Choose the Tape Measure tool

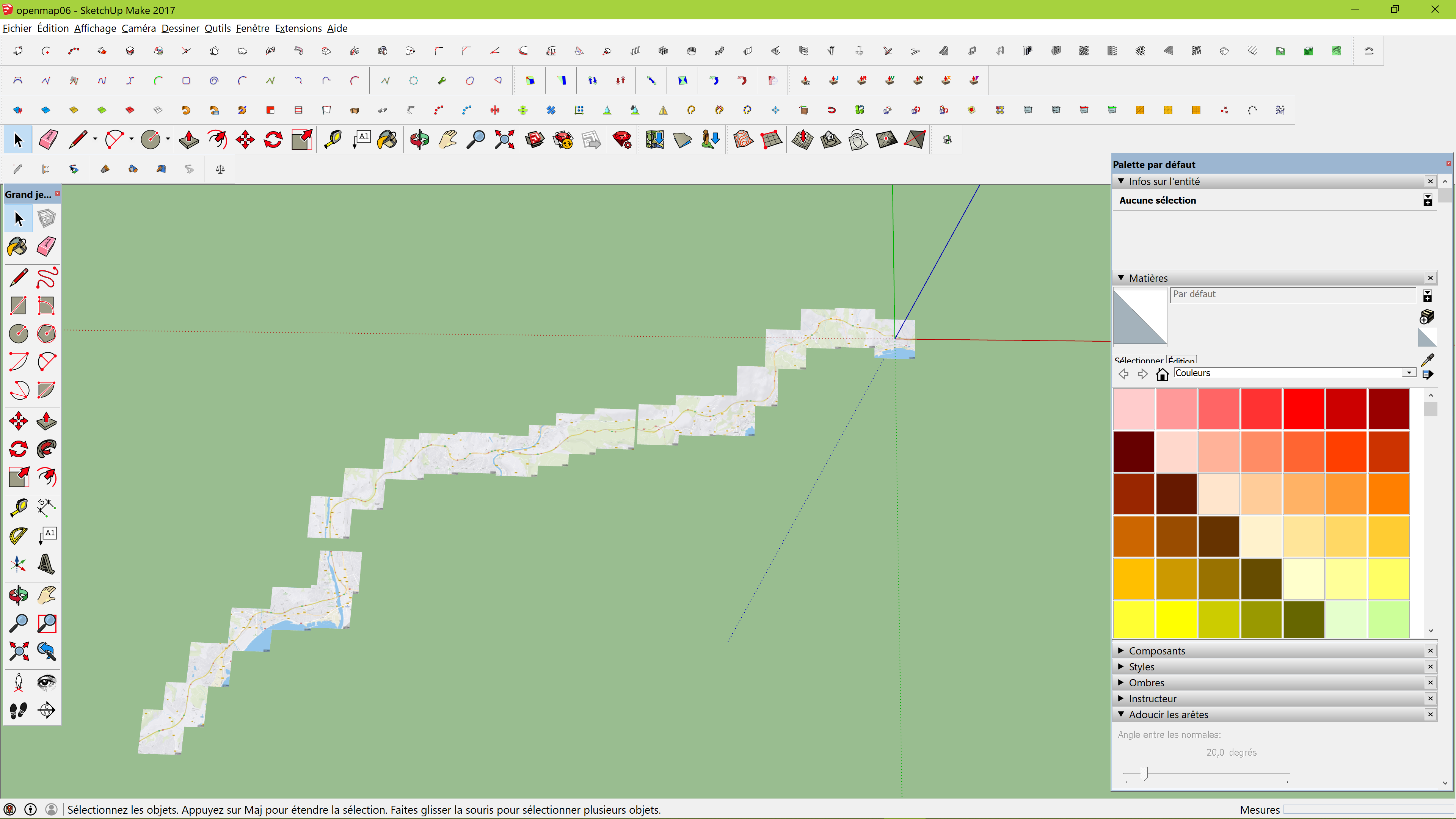pyautogui.click(x=333, y=140)
